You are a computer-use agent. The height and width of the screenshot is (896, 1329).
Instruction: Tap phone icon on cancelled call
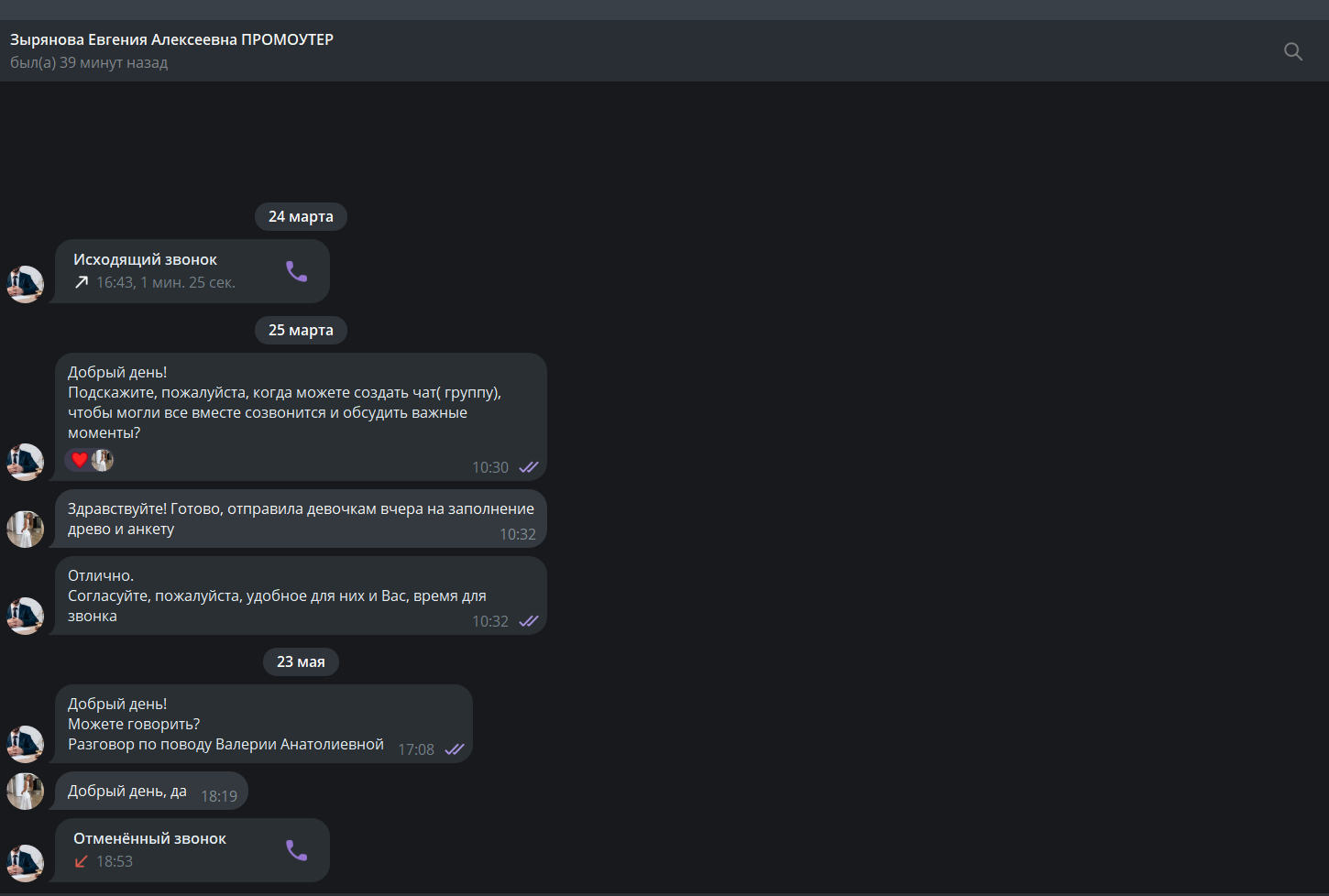pyautogui.click(x=296, y=850)
